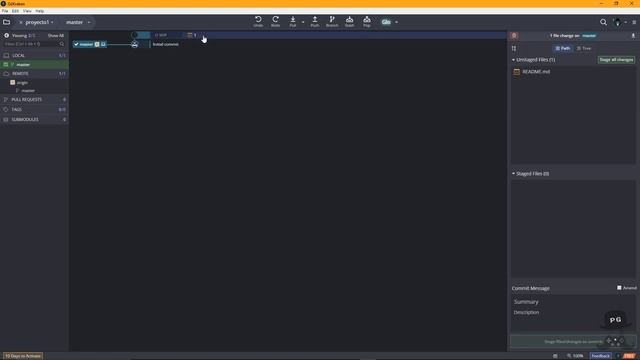
Task: Click the days to activate notice
Action: [23, 356]
